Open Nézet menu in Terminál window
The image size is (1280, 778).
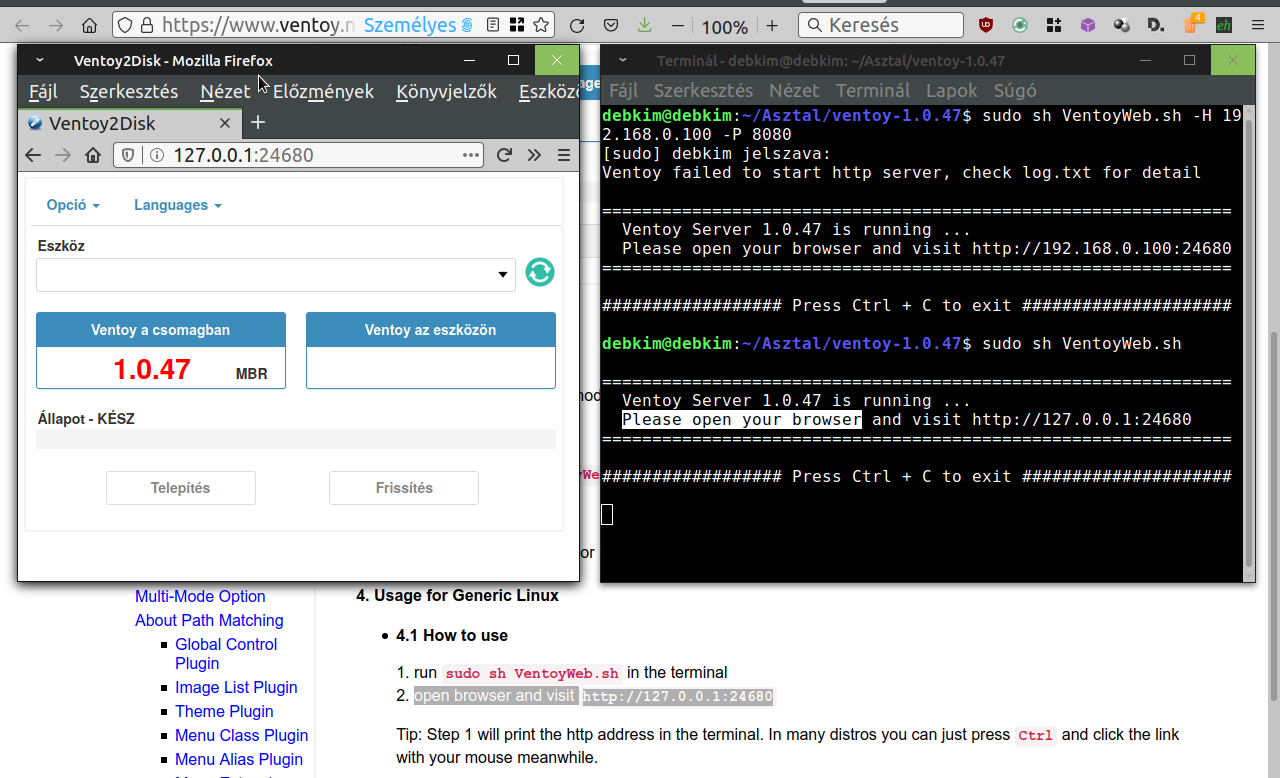[793, 90]
